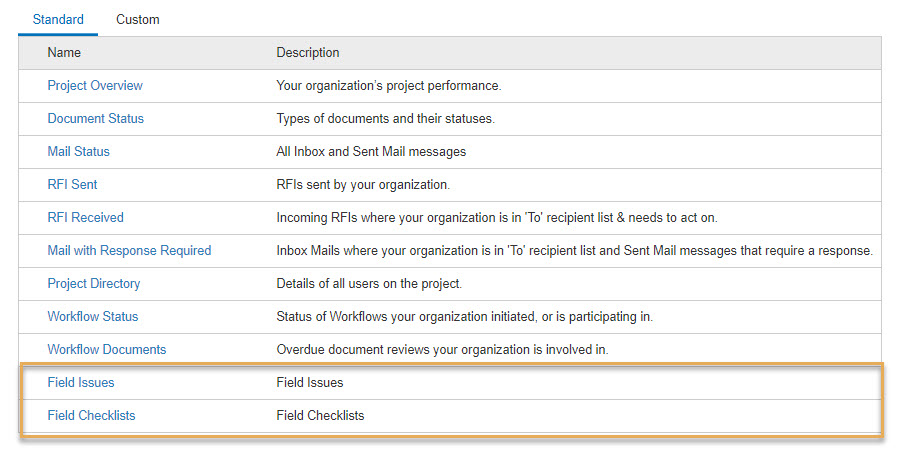918x449 pixels.
Task: Click the Description column header
Action: click(x=307, y=52)
